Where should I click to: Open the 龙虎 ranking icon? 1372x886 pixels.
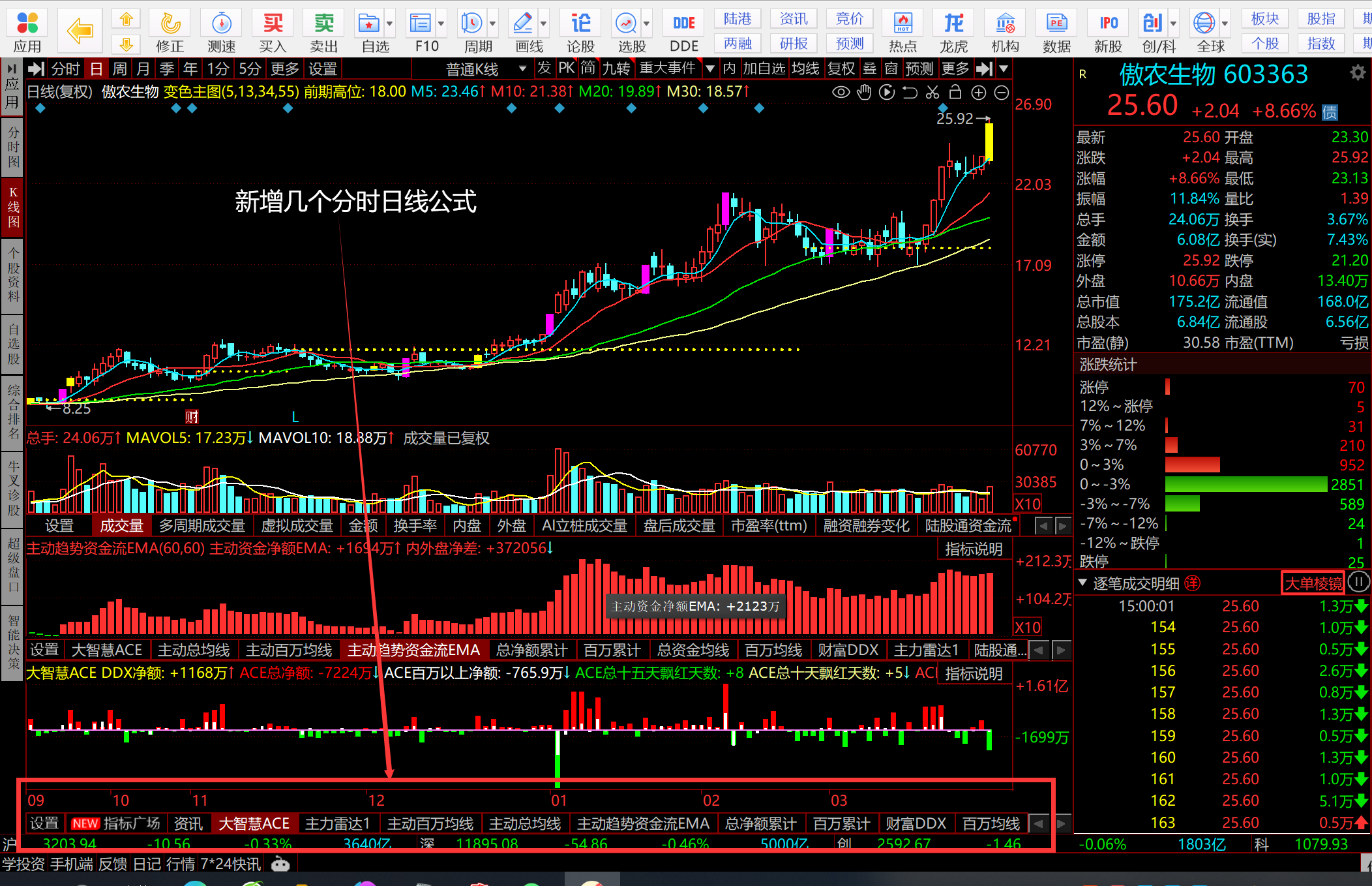954,31
